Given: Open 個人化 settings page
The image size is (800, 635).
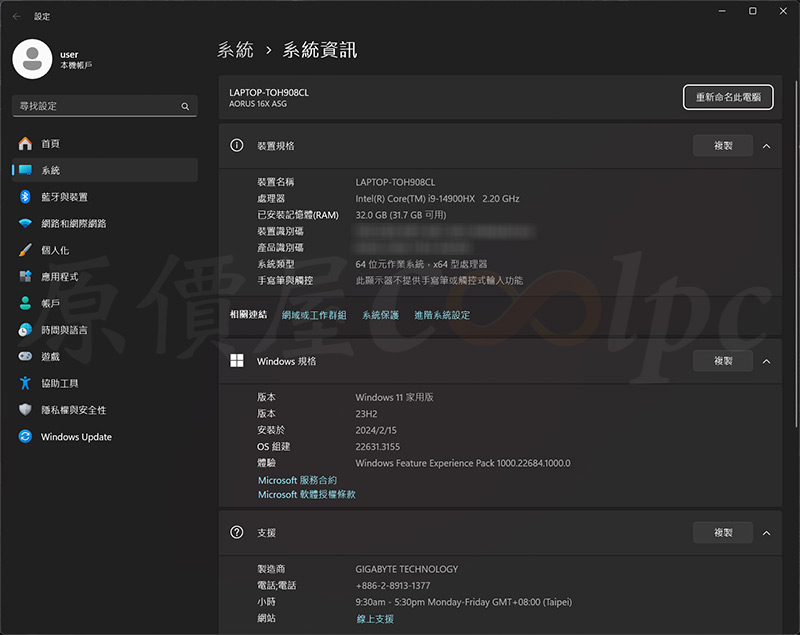Looking at the screenshot, I should coord(105,250).
